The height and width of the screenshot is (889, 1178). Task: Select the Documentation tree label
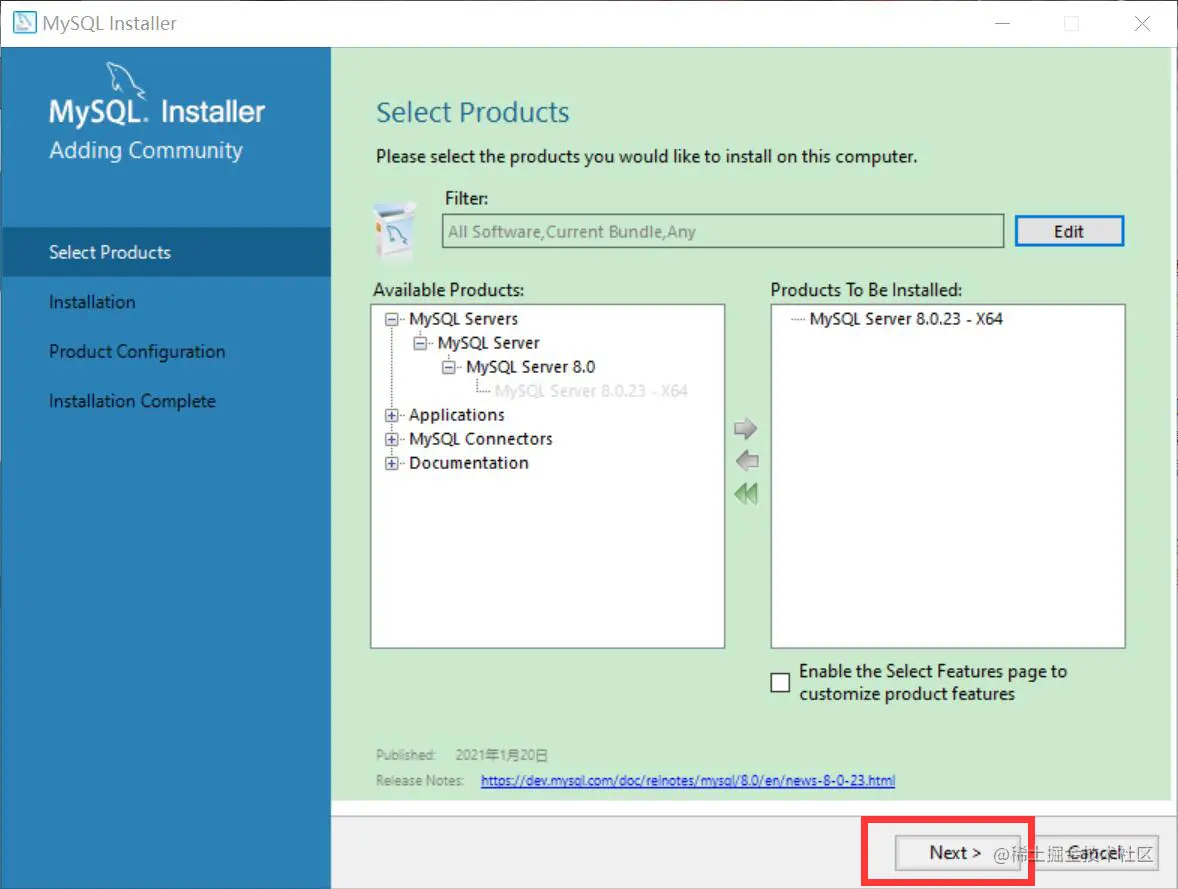(x=469, y=464)
